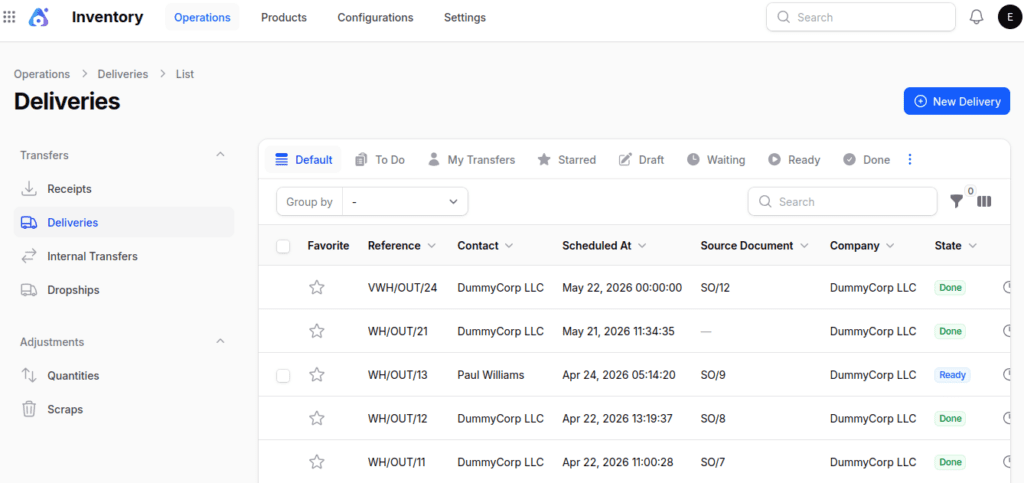The width and height of the screenshot is (1024, 483).
Task: Click clock icon on WH/OUT/13 row
Action: pyautogui.click(x=1007, y=375)
